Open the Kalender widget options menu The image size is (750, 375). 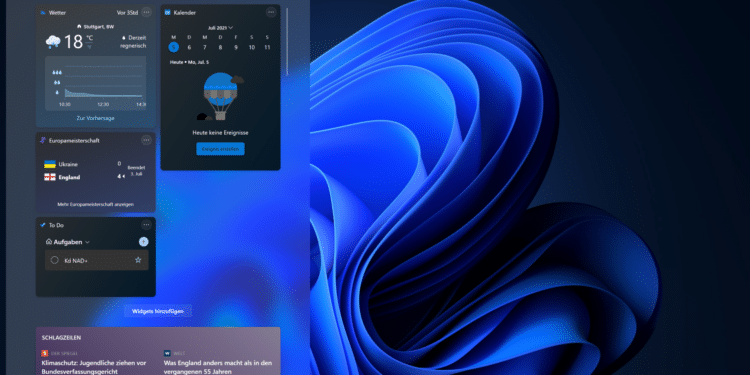click(x=271, y=12)
